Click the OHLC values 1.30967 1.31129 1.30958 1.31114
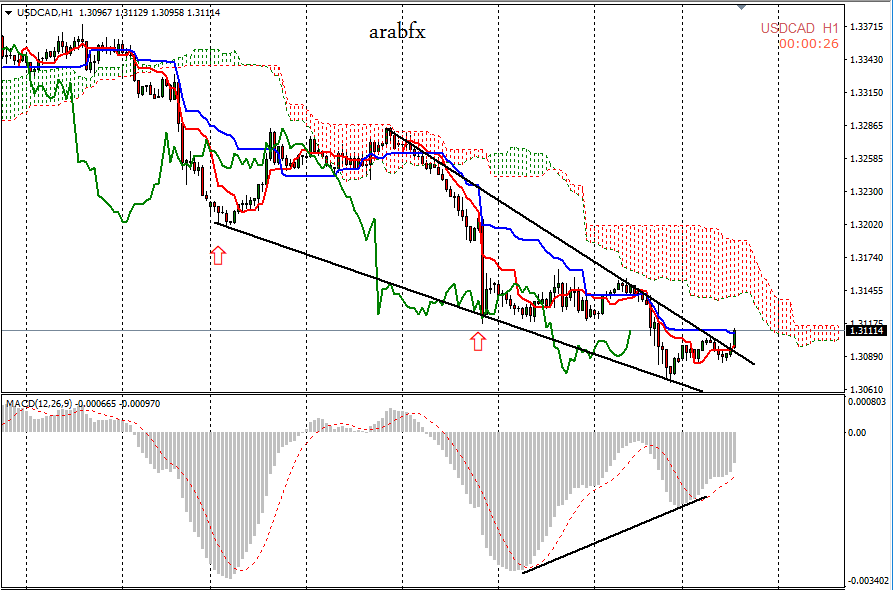The width and height of the screenshot is (893, 590). [x=148, y=13]
